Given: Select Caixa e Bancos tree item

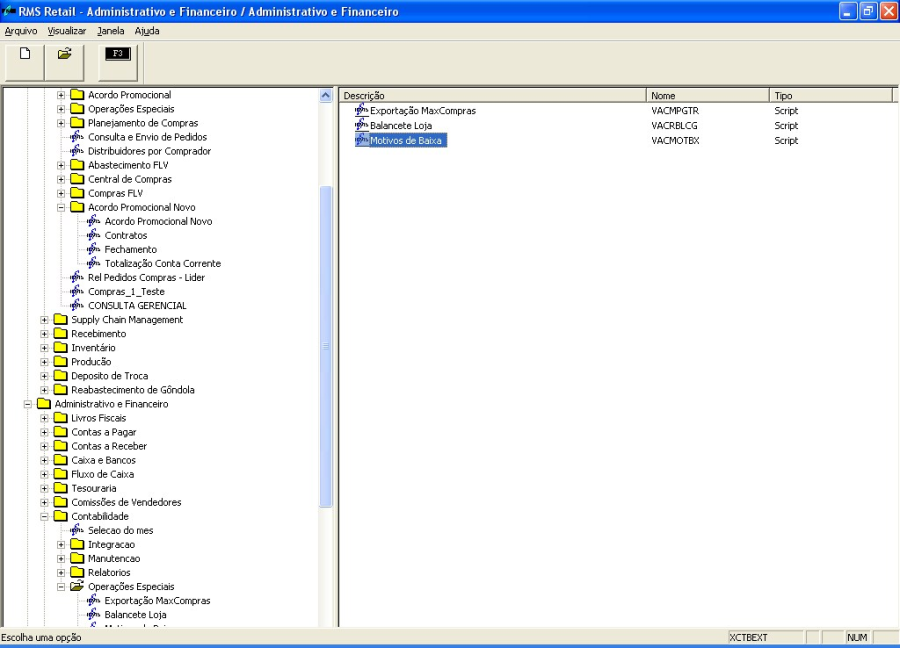Looking at the screenshot, I should (x=103, y=460).
